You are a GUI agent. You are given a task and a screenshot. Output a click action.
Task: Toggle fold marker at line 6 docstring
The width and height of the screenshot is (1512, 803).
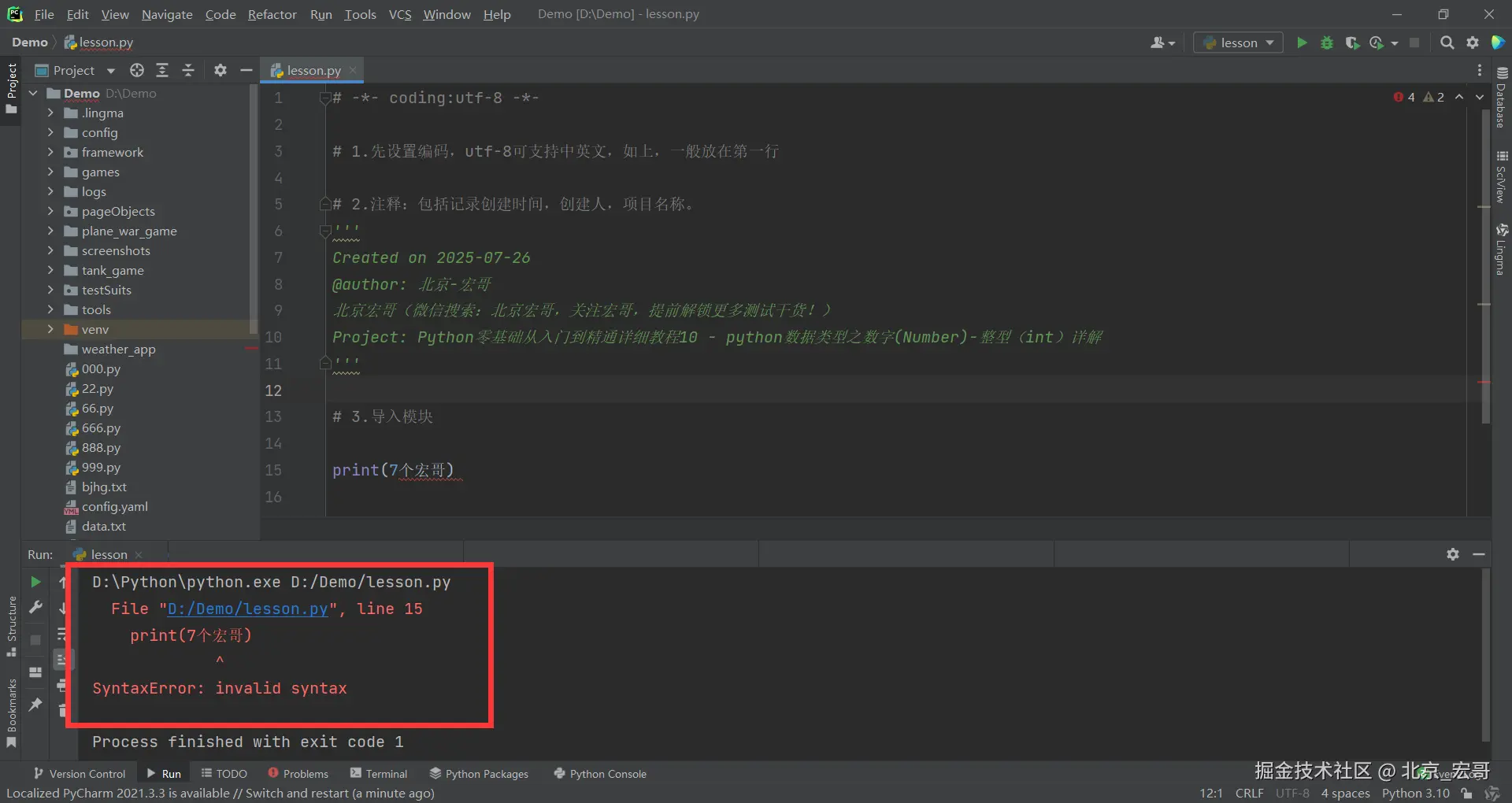(x=324, y=231)
